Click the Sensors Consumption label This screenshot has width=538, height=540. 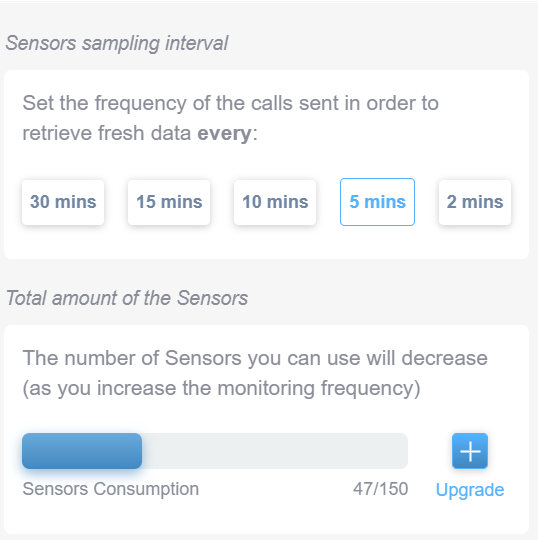tap(111, 489)
